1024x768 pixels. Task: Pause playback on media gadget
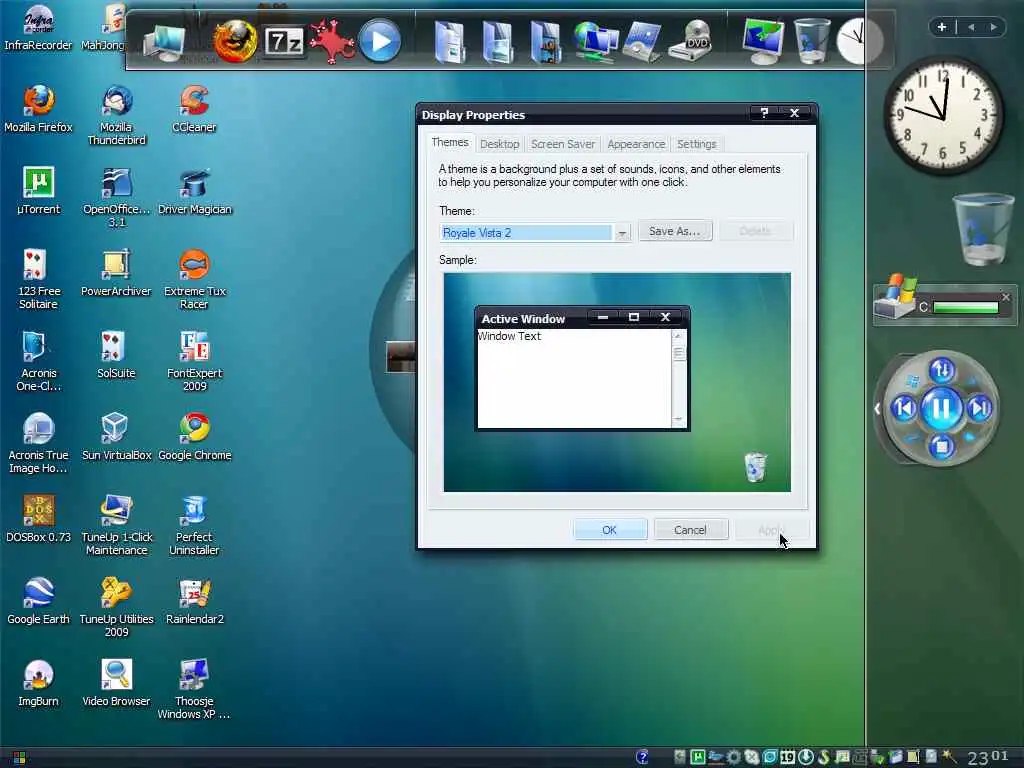coord(941,409)
